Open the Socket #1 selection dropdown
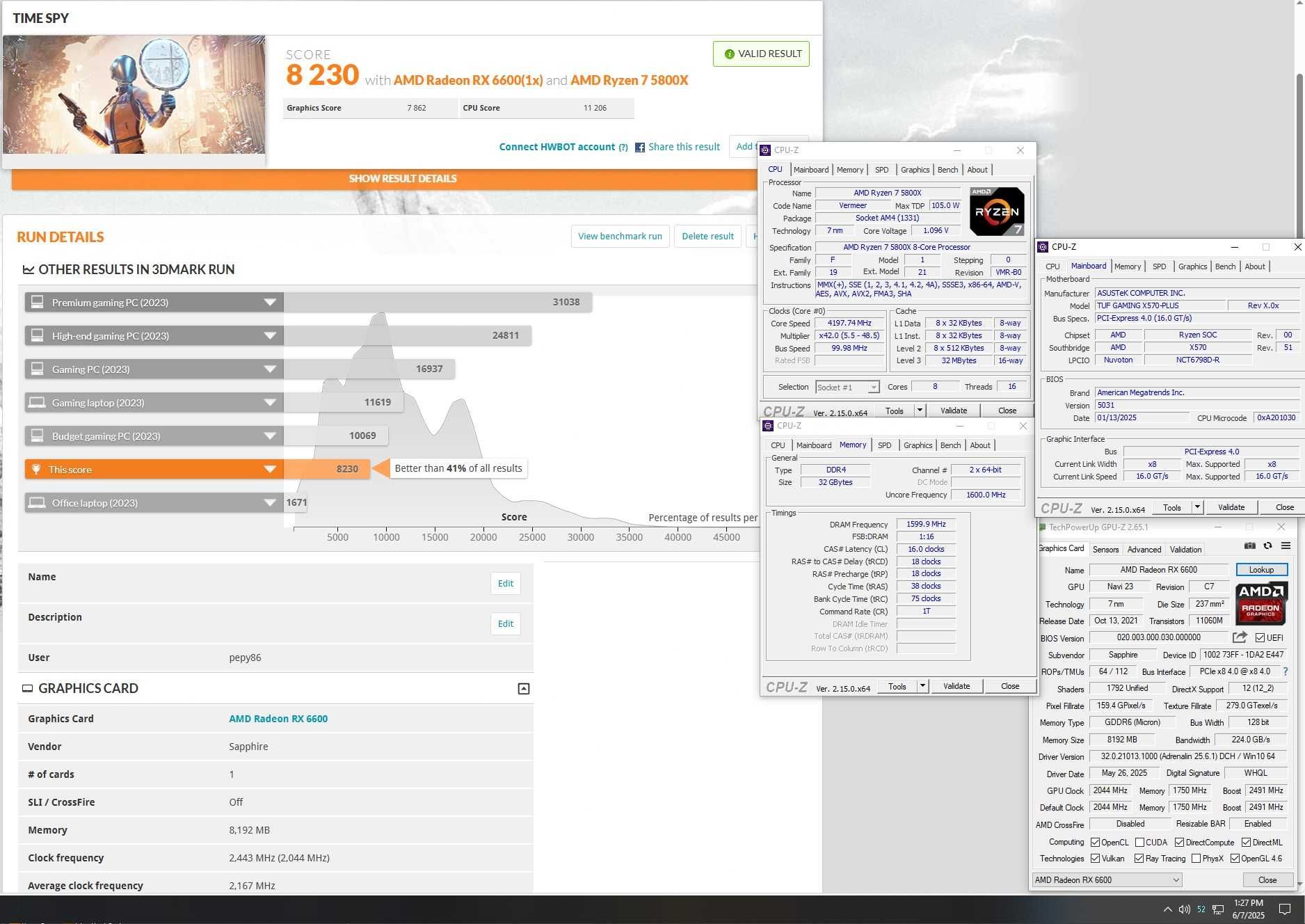This screenshot has height=924, width=1305. [x=847, y=387]
